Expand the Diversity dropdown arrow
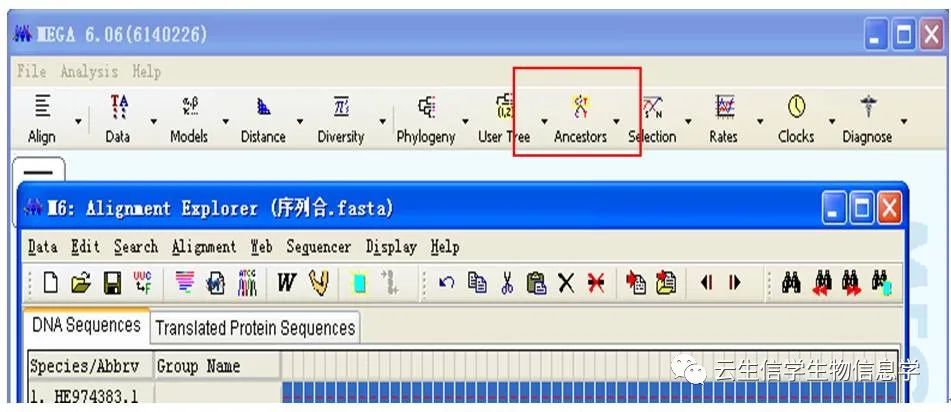 click(383, 121)
